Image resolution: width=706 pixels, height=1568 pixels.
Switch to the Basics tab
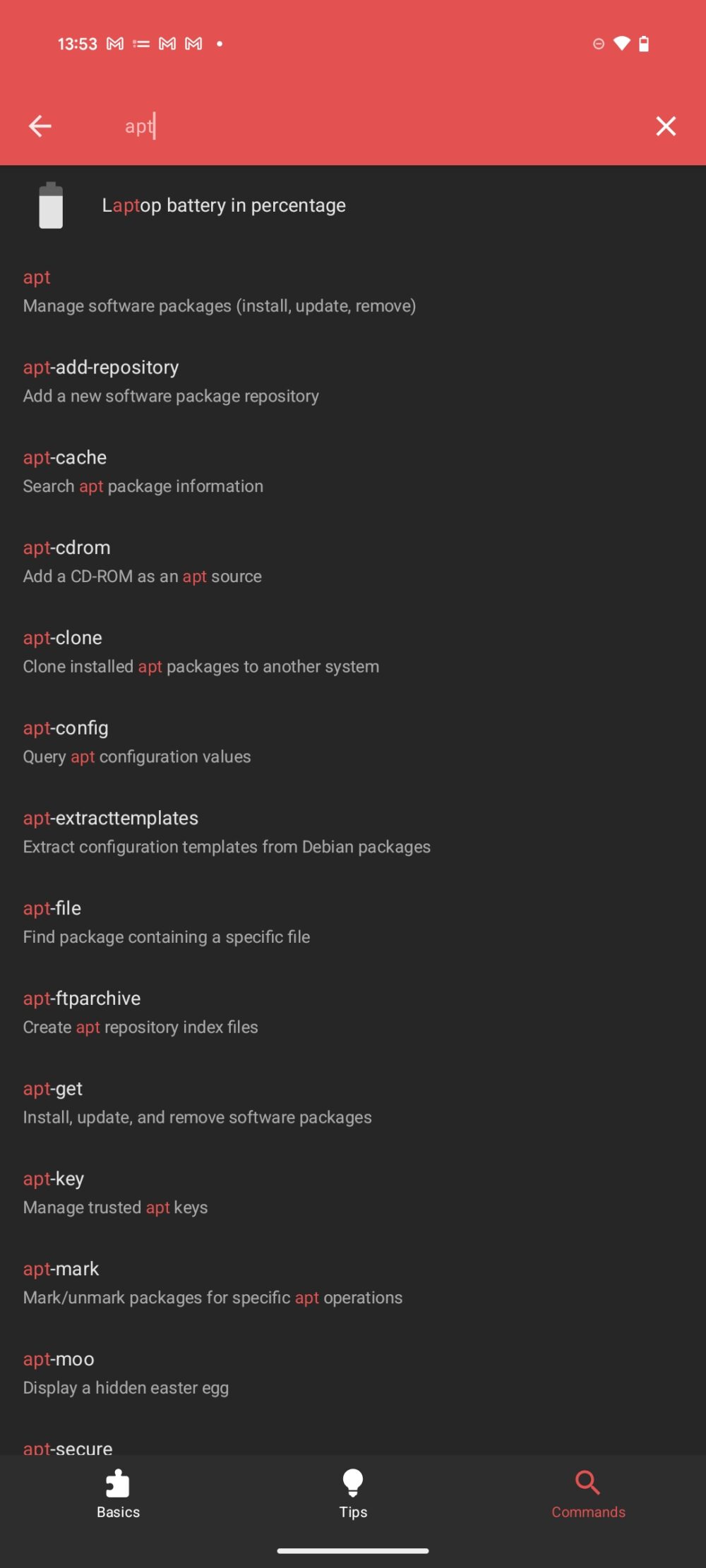[117, 1512]
